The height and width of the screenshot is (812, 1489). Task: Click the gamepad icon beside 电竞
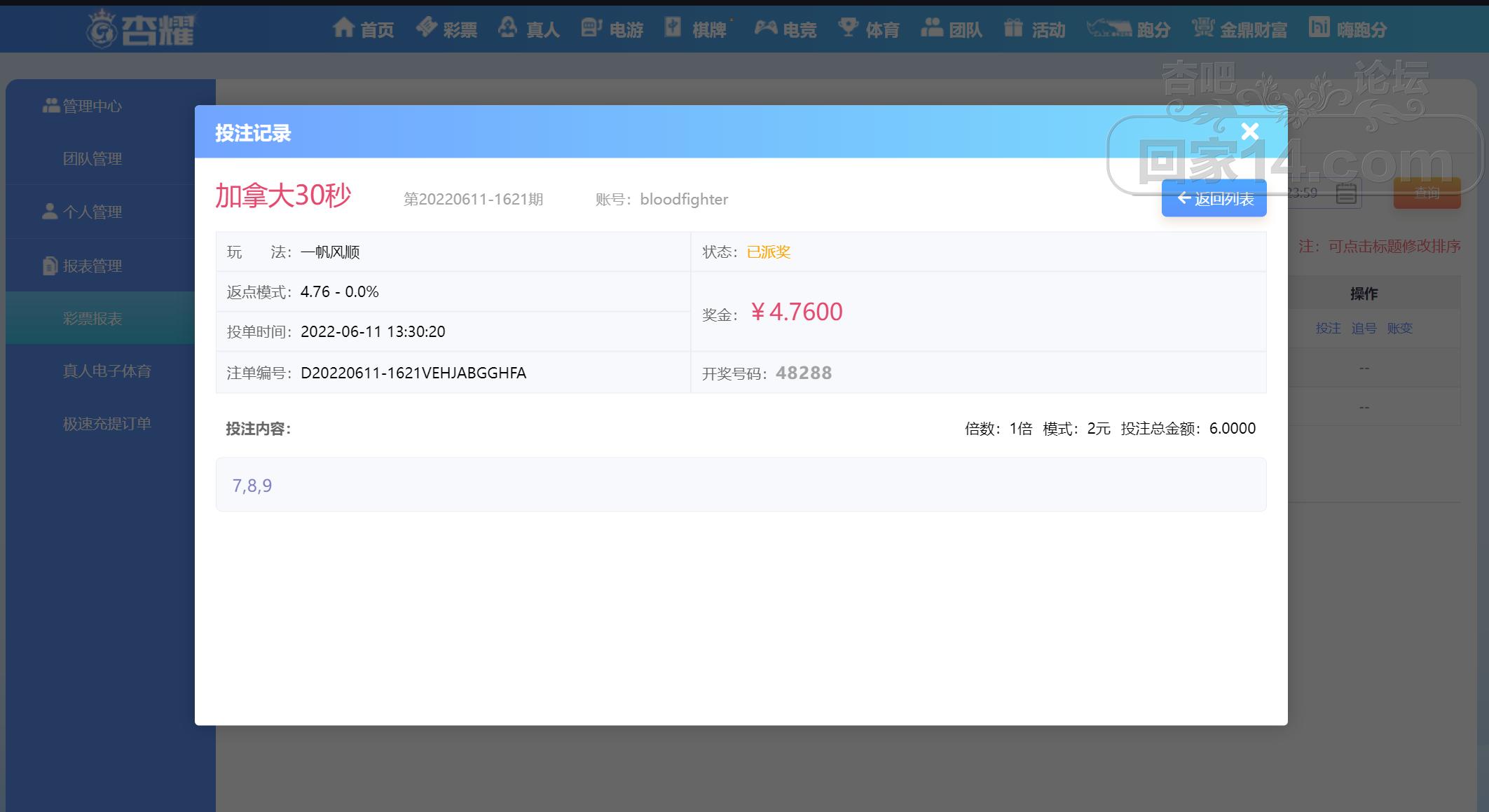click(765, 28)
